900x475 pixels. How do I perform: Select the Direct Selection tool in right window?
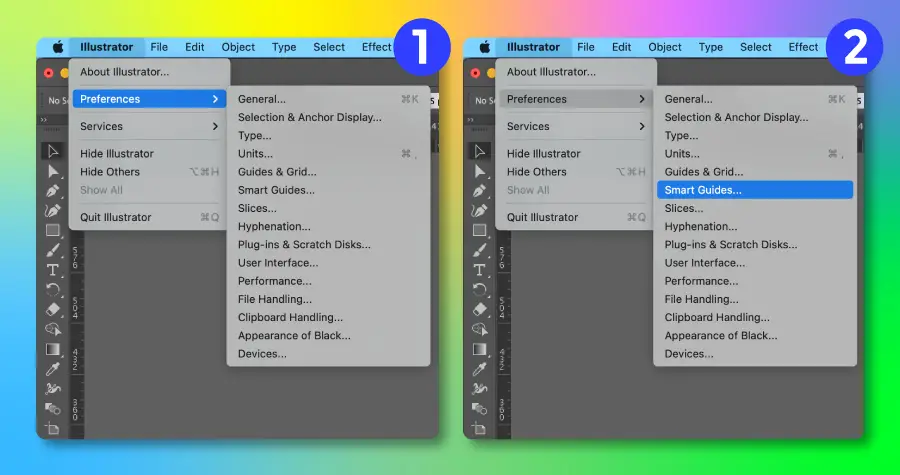click(480, 171)
